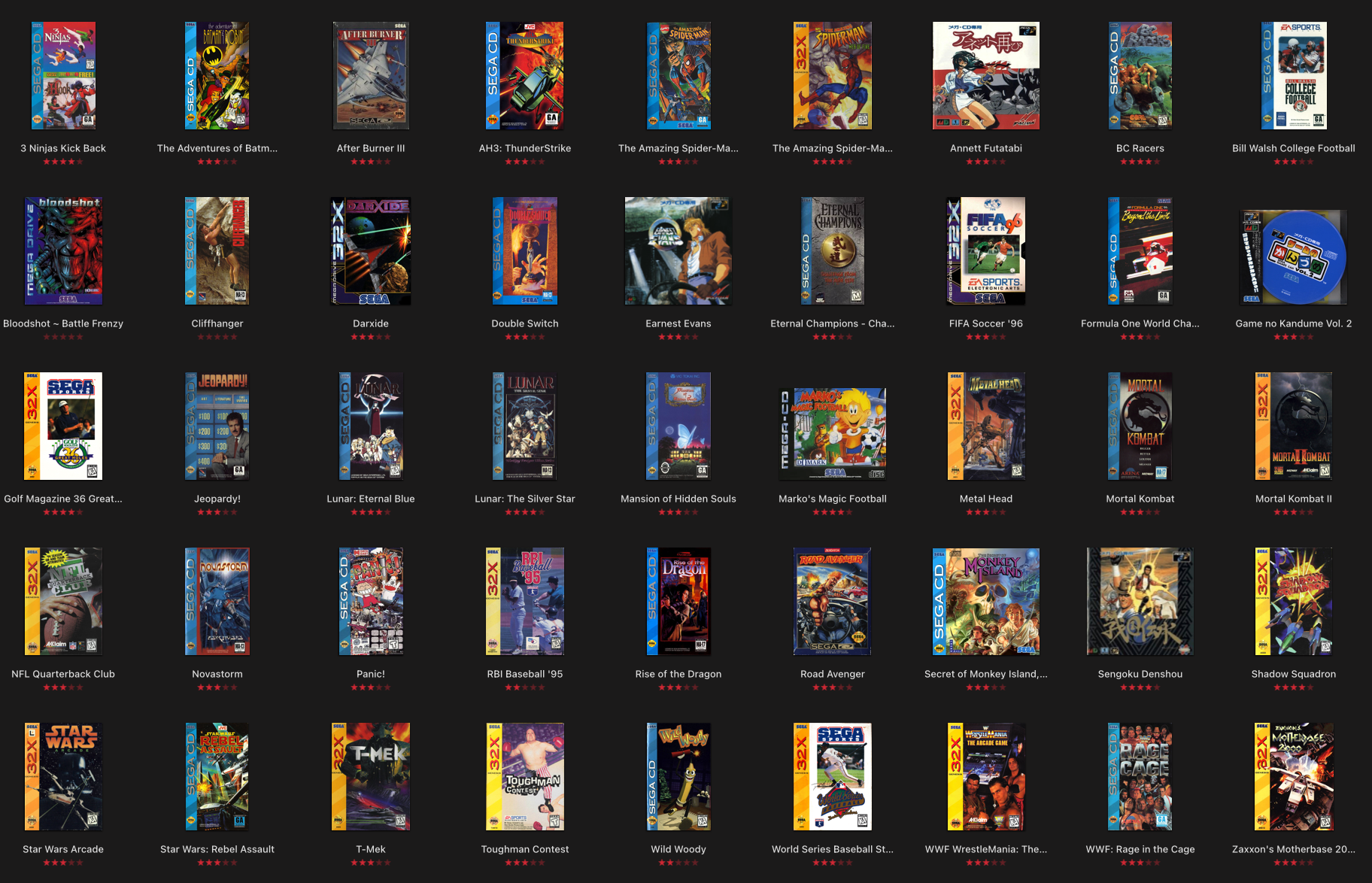This screenshot has height=883, width=1372.
Task: Click Star Wars: Rebel Assault cover art
Action: tap(217, 776)
